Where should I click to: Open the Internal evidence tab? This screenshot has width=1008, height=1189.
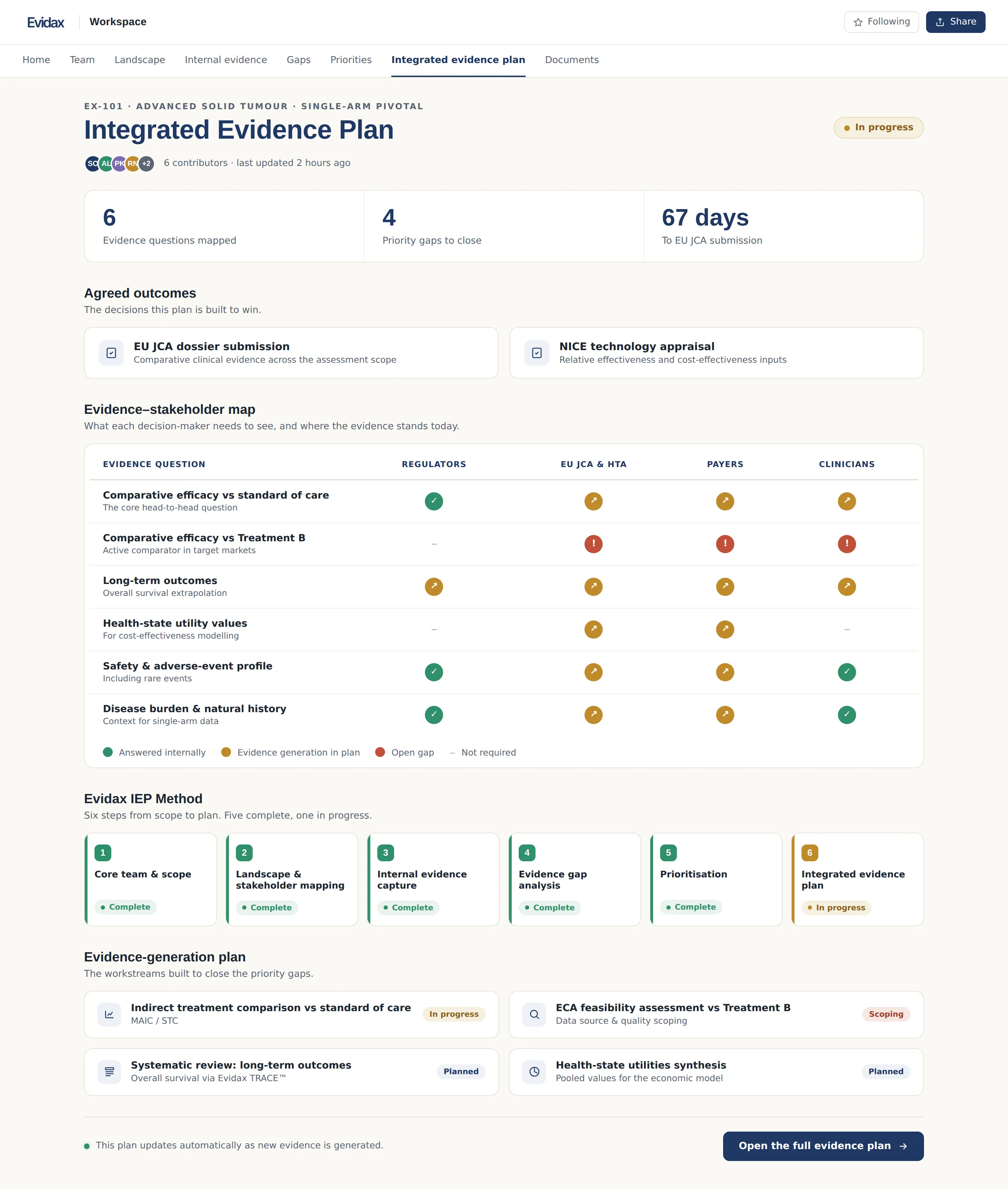[x=226, y=60]
